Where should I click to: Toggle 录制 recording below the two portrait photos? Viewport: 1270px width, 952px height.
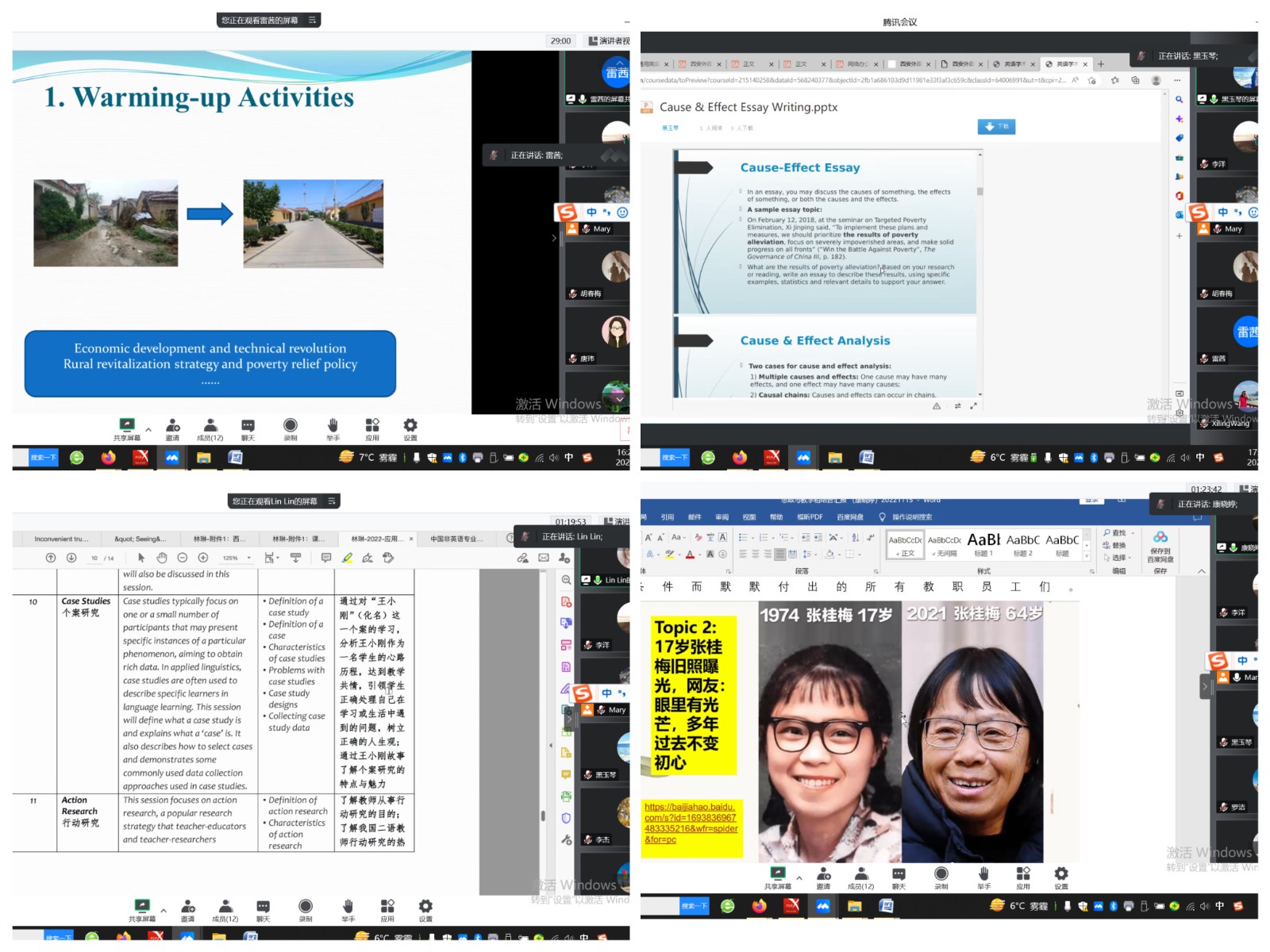[941, 874]
